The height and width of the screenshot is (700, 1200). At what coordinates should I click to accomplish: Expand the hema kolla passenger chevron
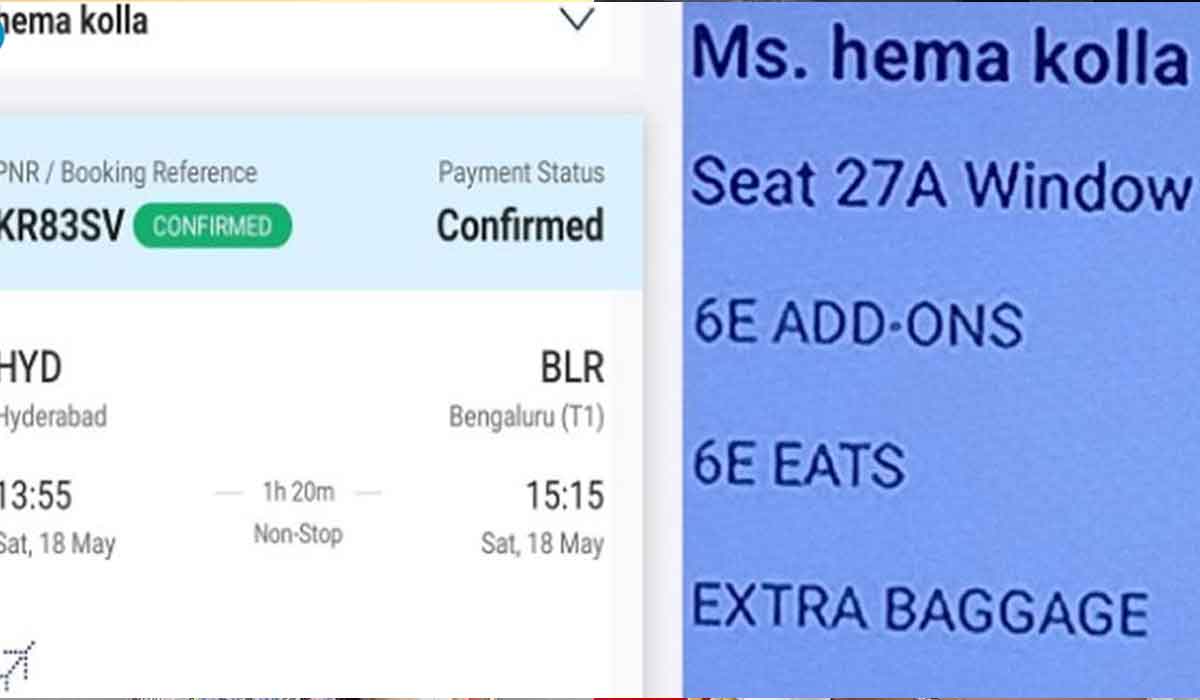[577, 20]
